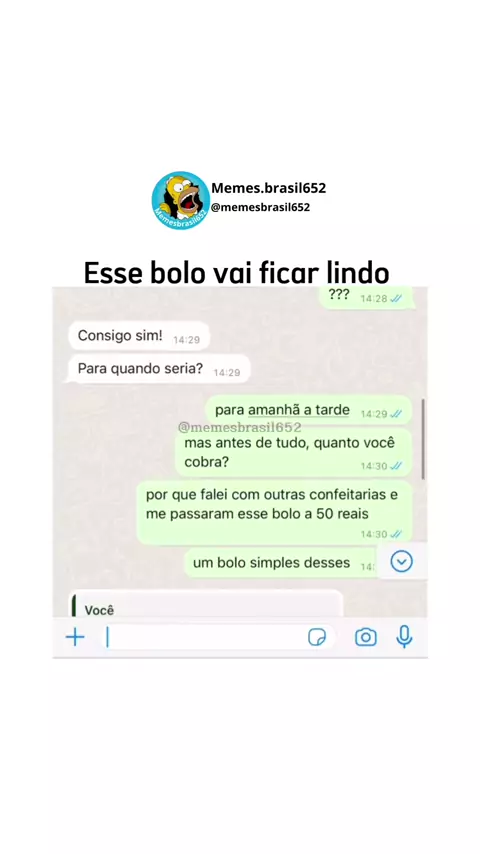Tap the '???' message bubble
The height and width of the screenshot is (854, 480).
coord(366,297)
